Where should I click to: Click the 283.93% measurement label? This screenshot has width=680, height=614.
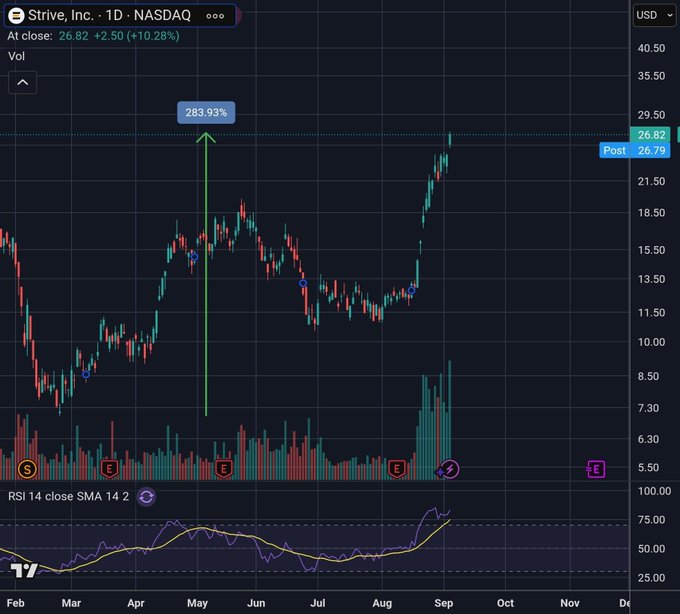click(206, 113)
